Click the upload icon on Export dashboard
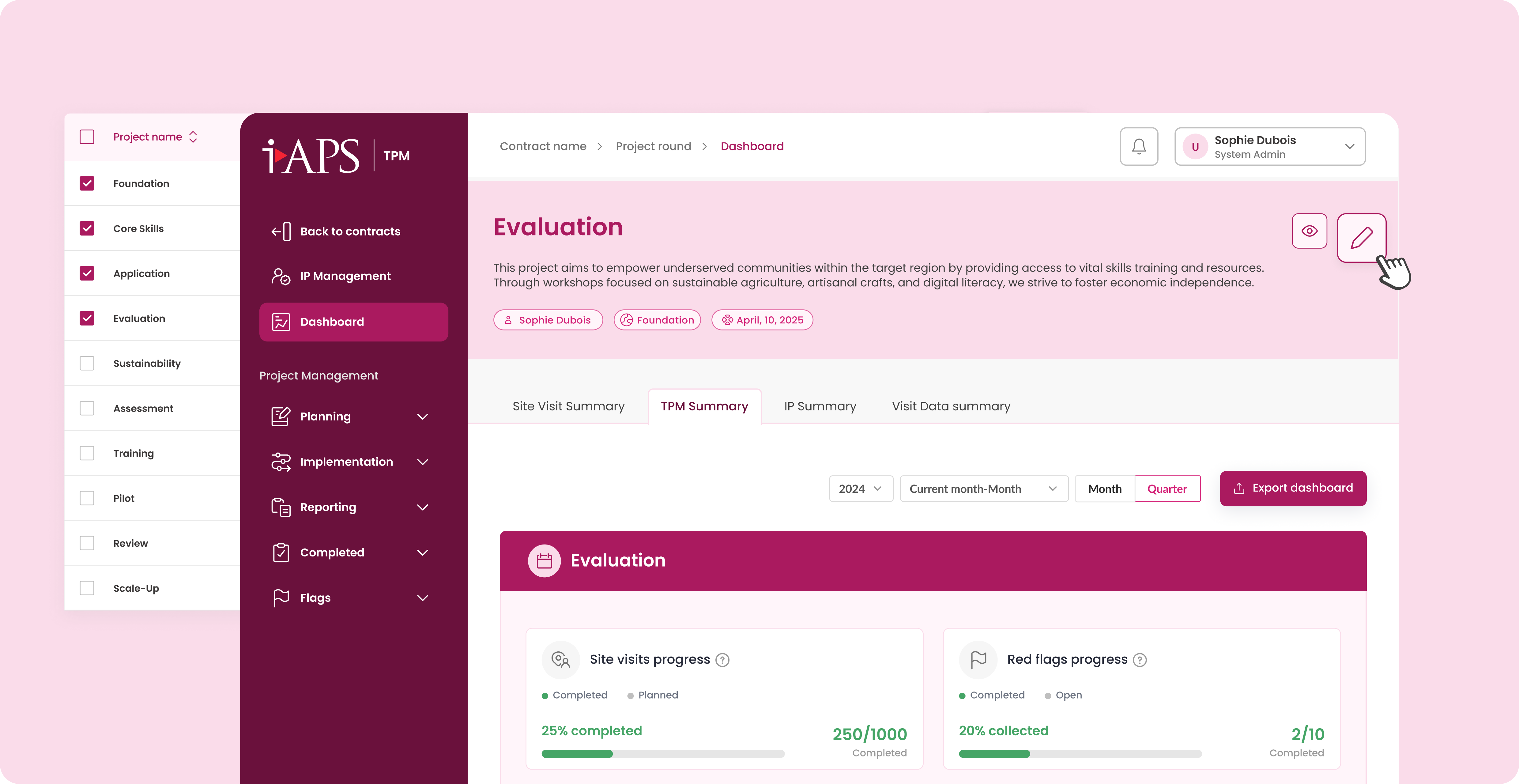 pos(1239,488)
